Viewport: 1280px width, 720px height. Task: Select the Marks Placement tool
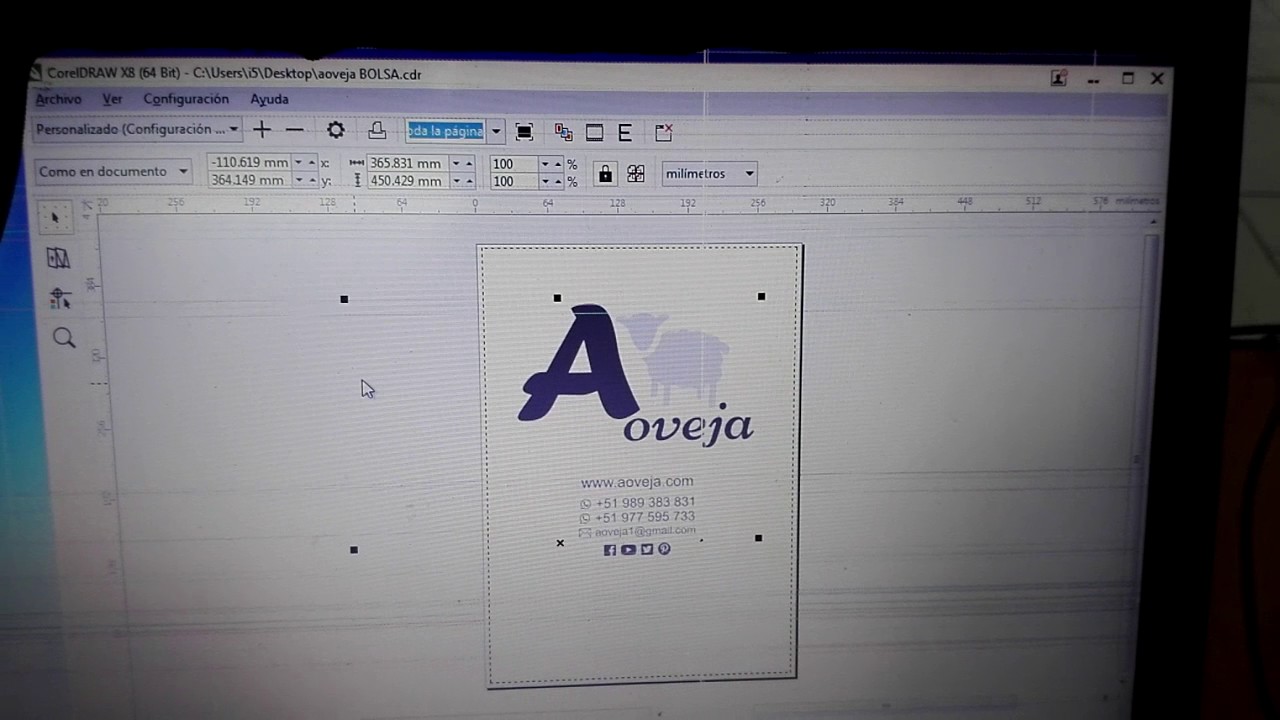[59, 298]
